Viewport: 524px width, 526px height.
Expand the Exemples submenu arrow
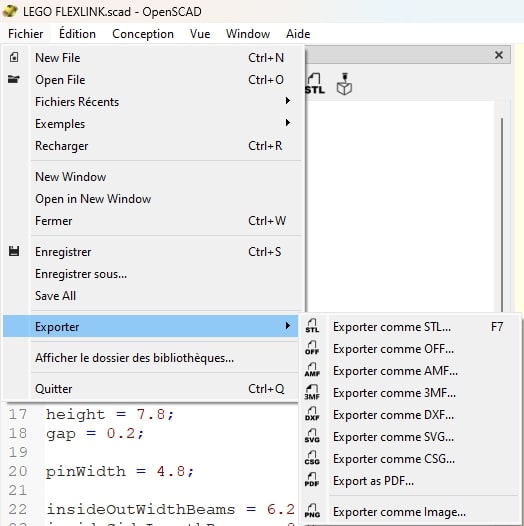point(287,123)
